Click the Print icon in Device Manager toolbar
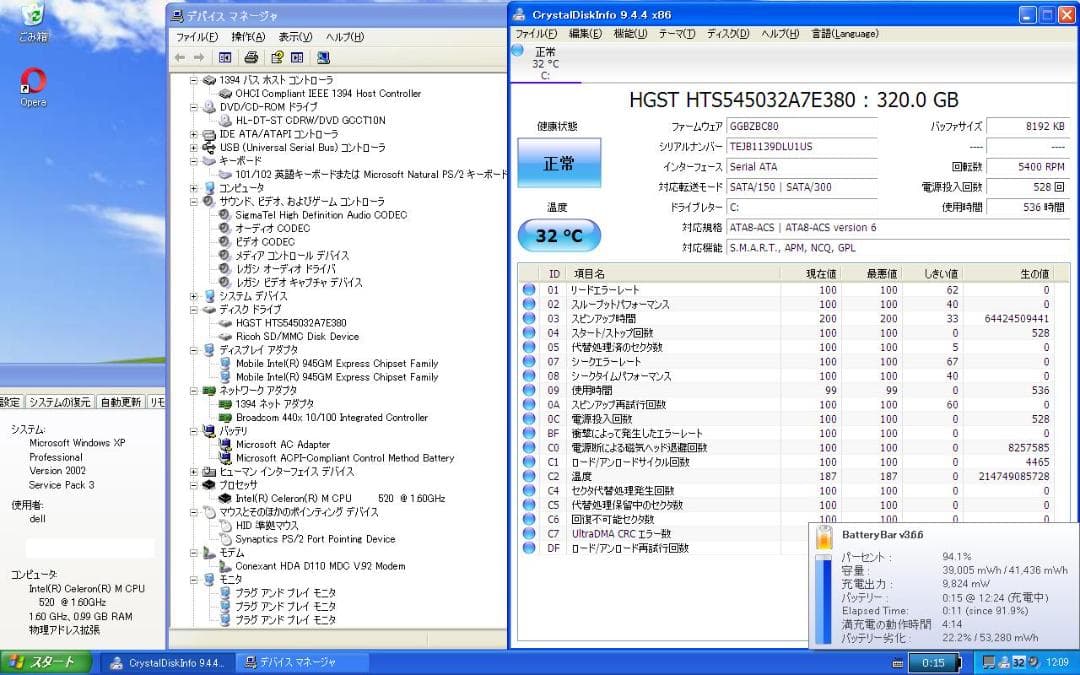This screenshot has width=1080, height=675. tap(250, 57)
